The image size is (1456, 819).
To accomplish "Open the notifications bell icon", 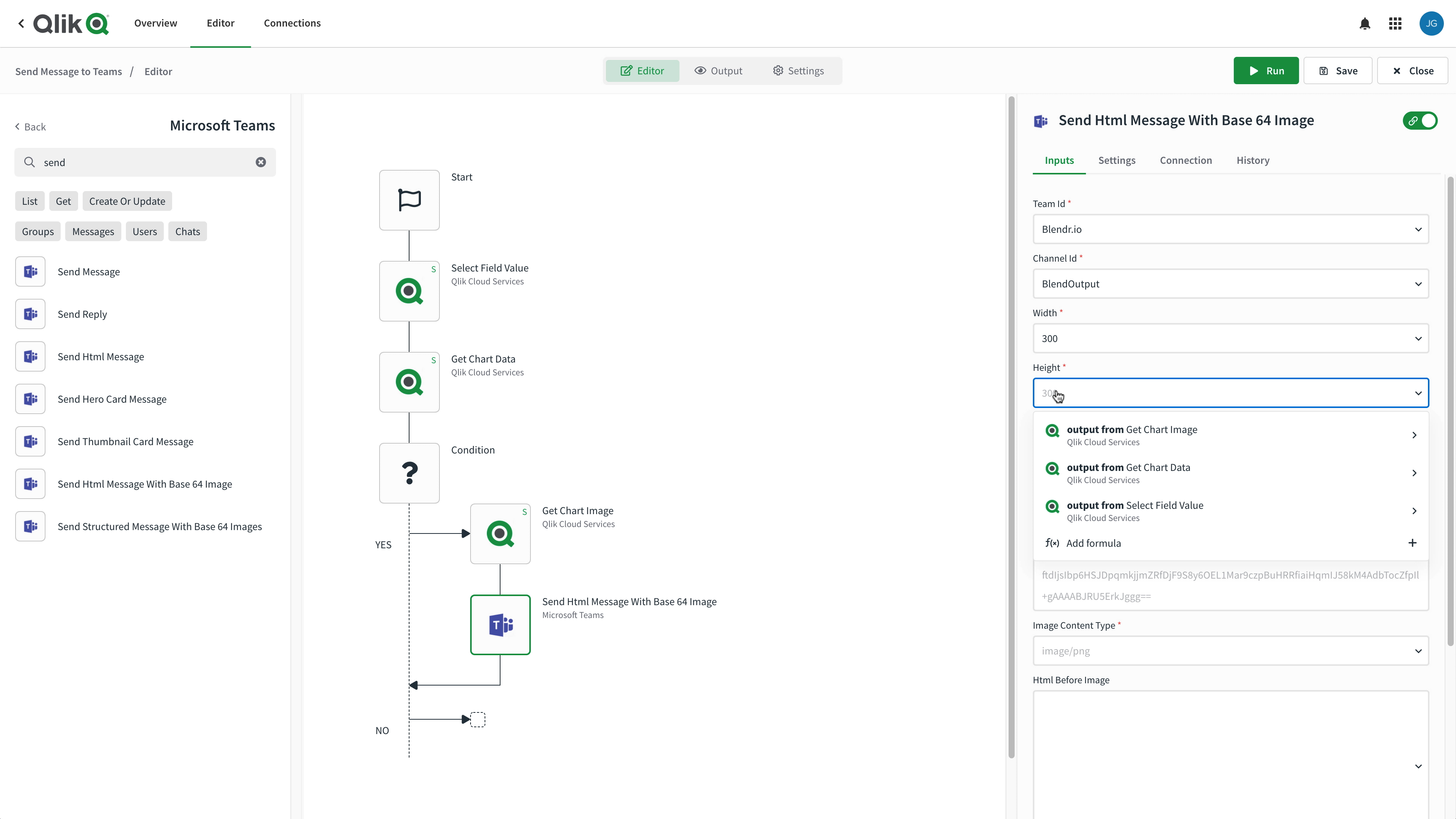I will tap(1365, 23).
